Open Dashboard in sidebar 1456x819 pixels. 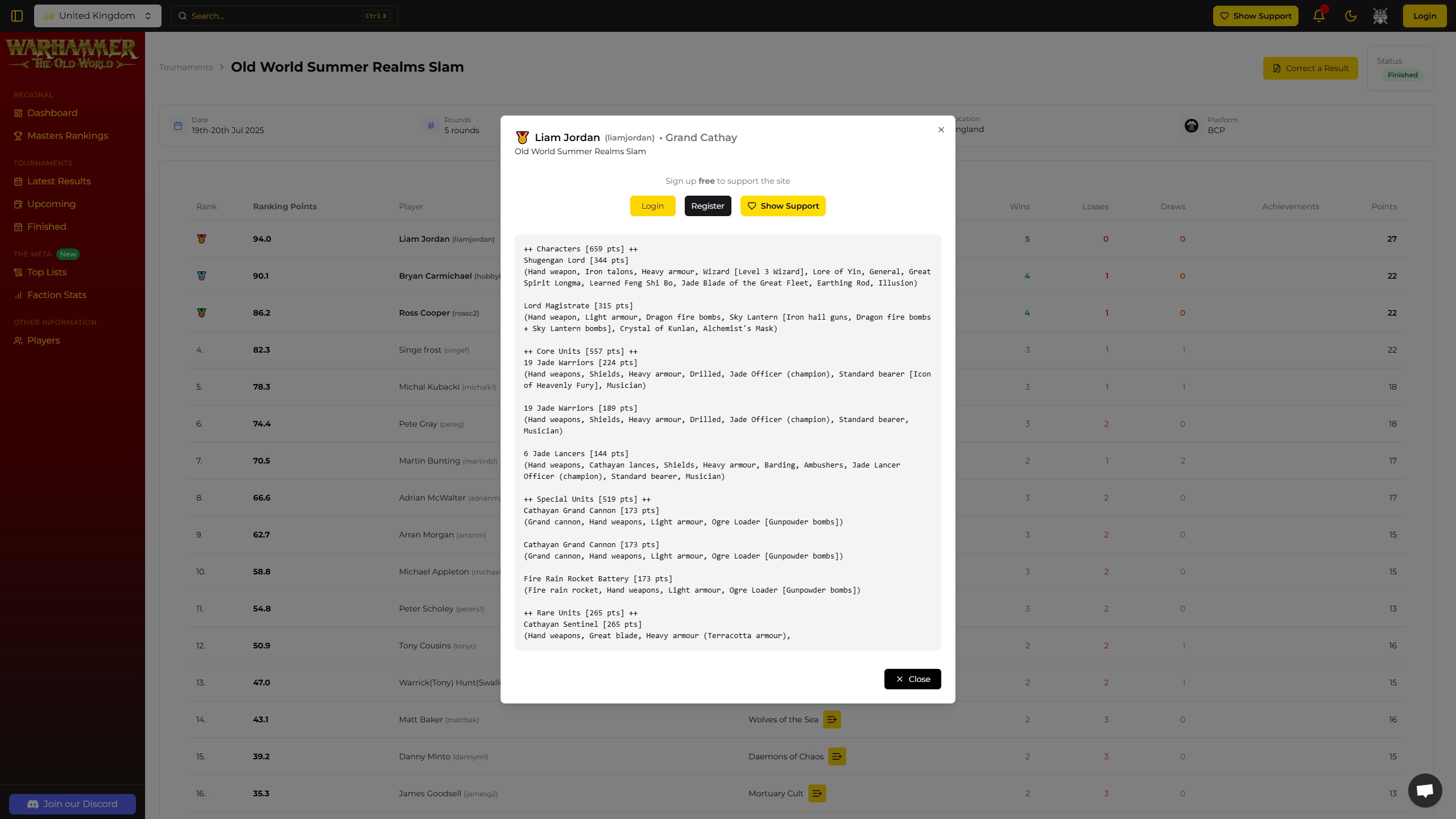coord(52,113)
